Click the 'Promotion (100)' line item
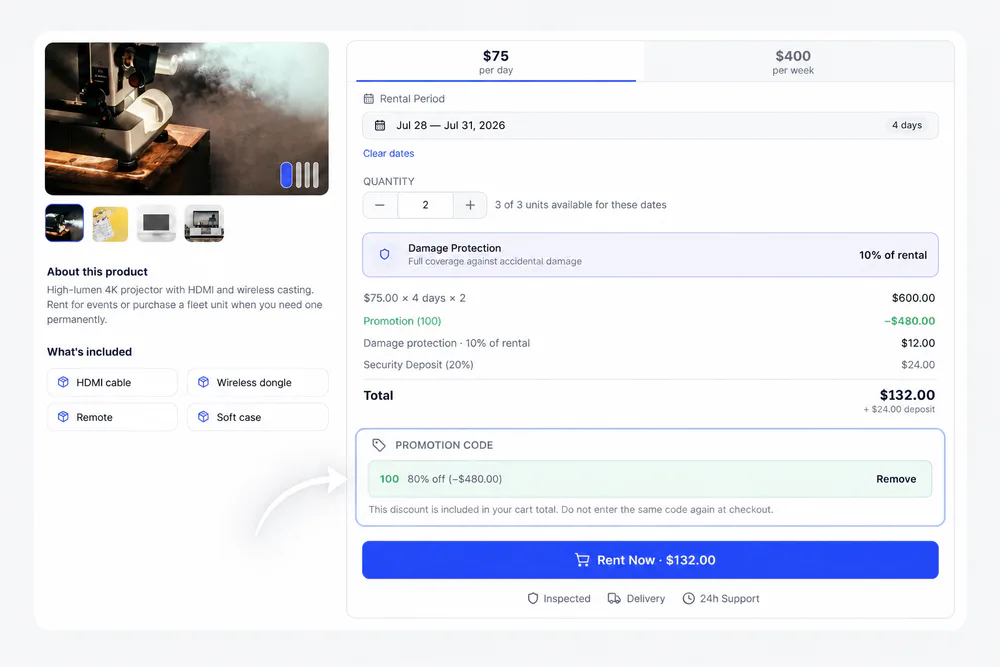 402,321
